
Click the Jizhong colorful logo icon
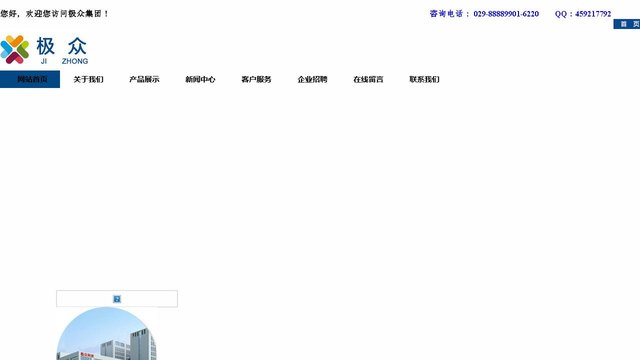pyautogui.click(x=15, y=49)
